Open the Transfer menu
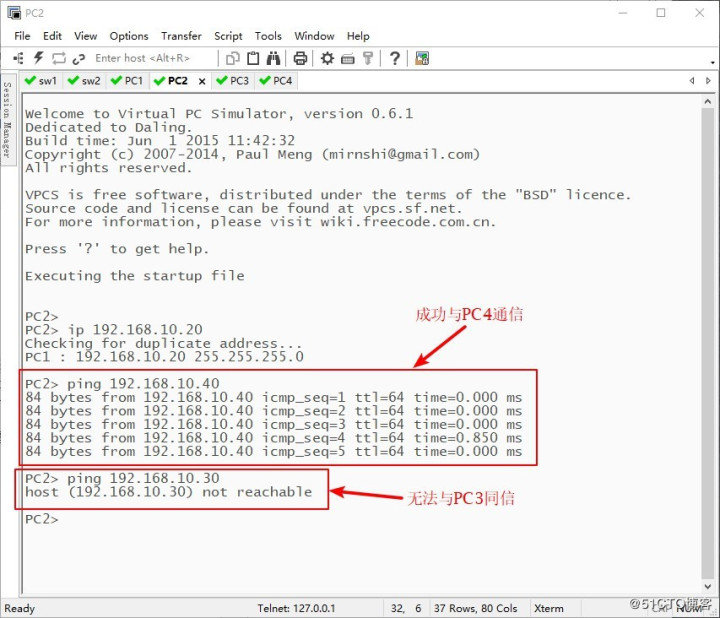This screenshot has width=720, height=618. click(x=181, y=36)
